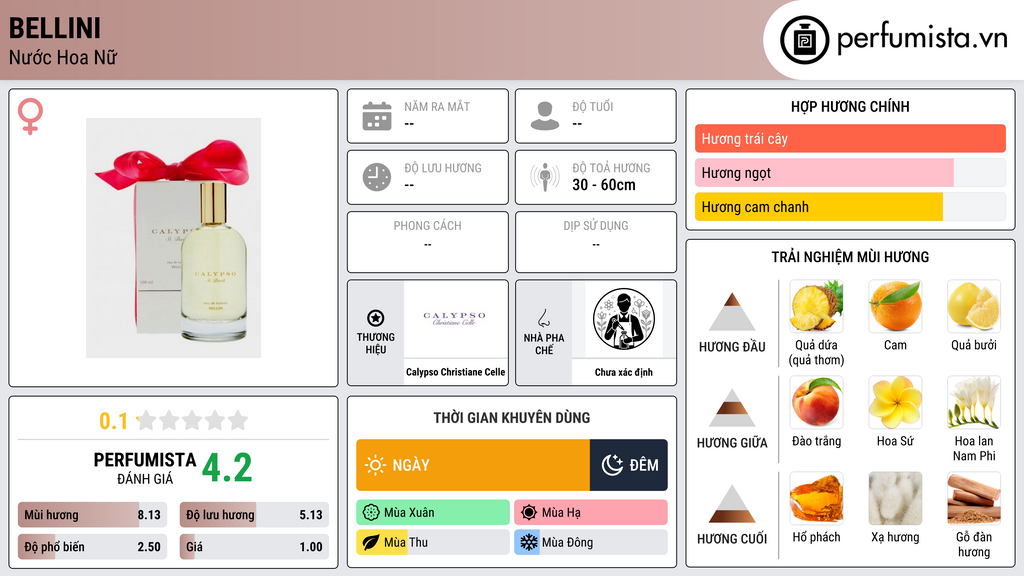Image resolution: width=1024 pixels, height=576 pixels.
Task: Select the Ngày daytime bar
Action: coord(473,465)
